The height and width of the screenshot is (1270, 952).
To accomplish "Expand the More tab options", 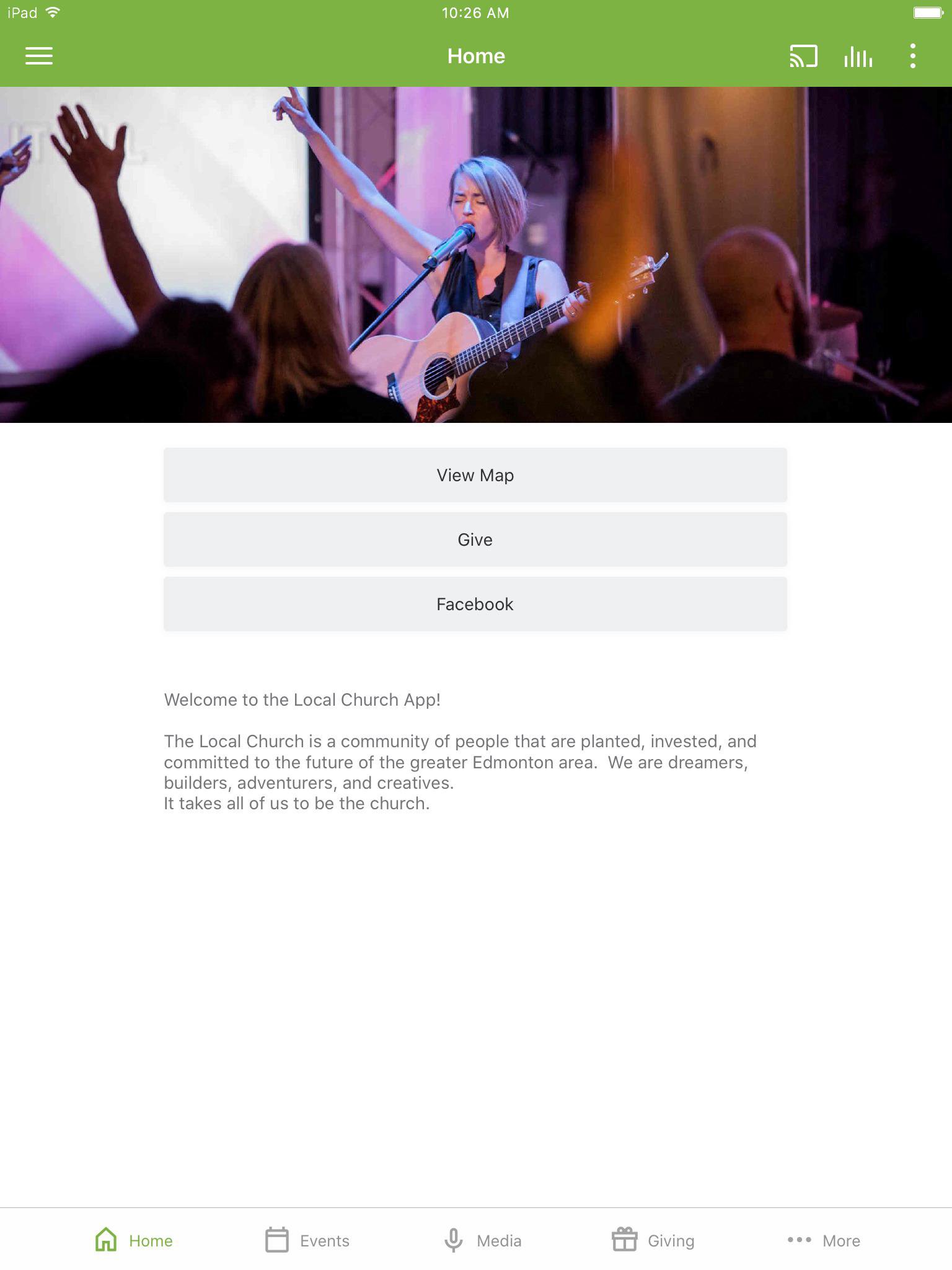I will 823,1240.
